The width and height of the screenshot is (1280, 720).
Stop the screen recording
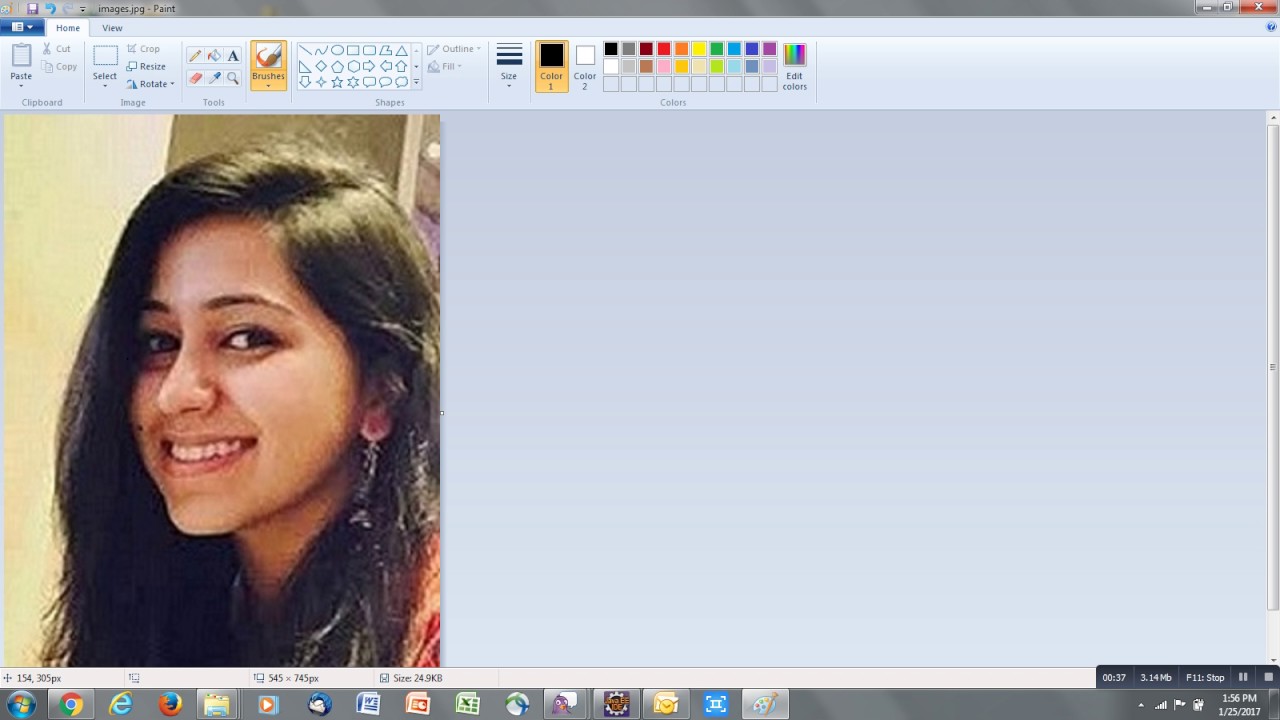tap(1268, 677)
